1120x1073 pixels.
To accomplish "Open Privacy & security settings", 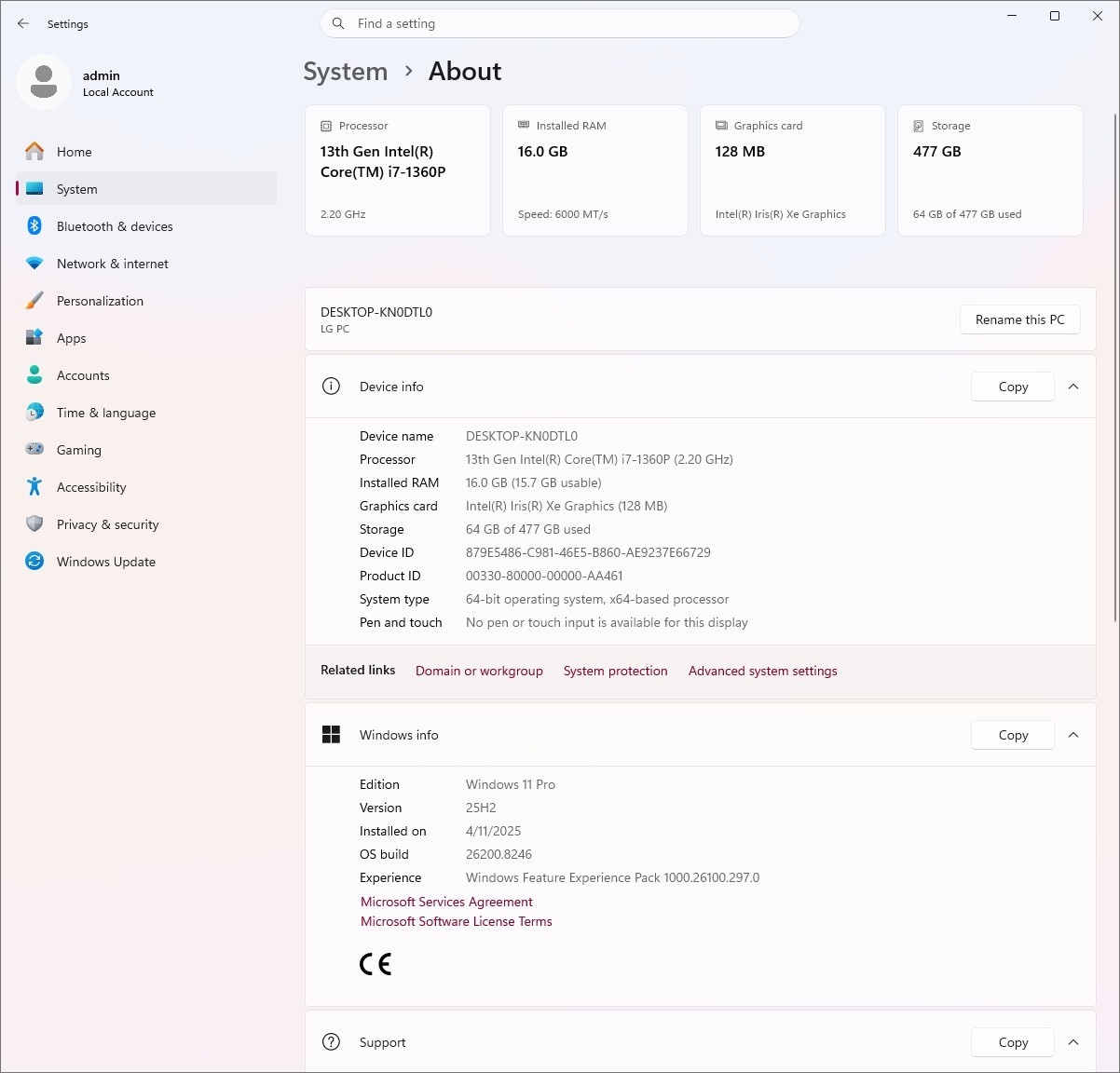I will pos(146,524).
